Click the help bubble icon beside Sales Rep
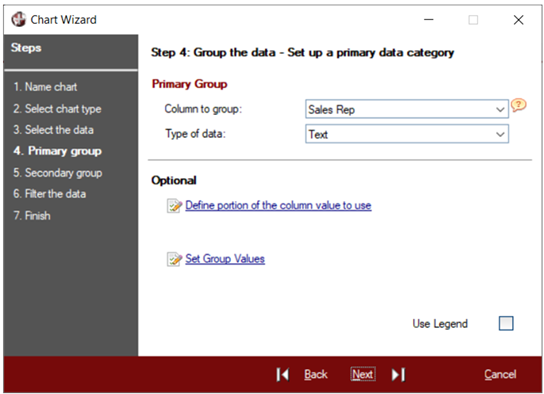The width and height of the screenshot is (544, 394). [518, 105]
